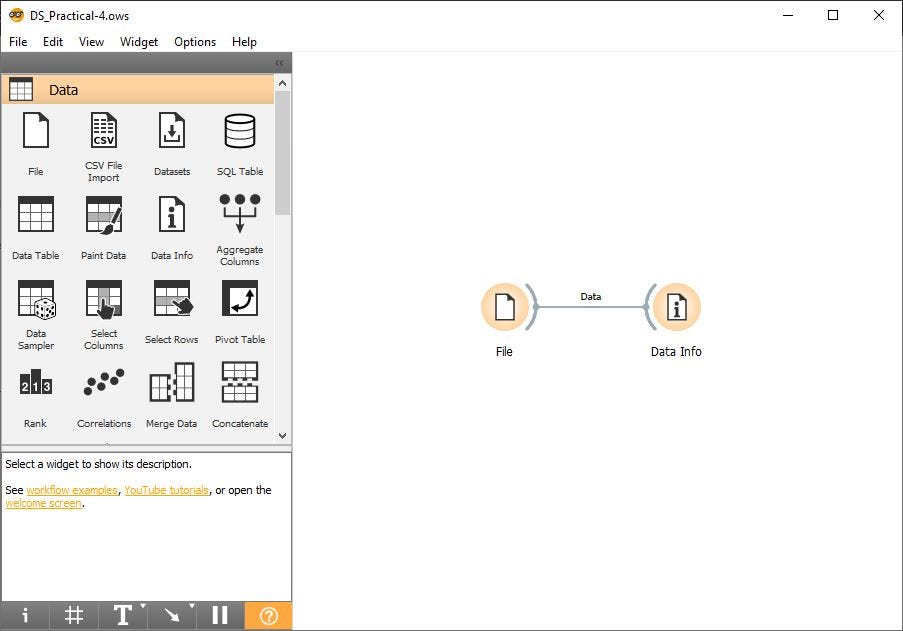Open the Help menu
903x631 pixels.
coord(244,41)
